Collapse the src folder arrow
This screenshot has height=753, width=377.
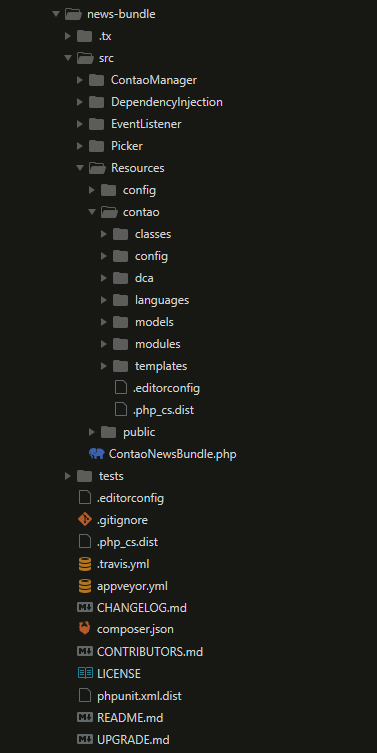pos(68,58)
